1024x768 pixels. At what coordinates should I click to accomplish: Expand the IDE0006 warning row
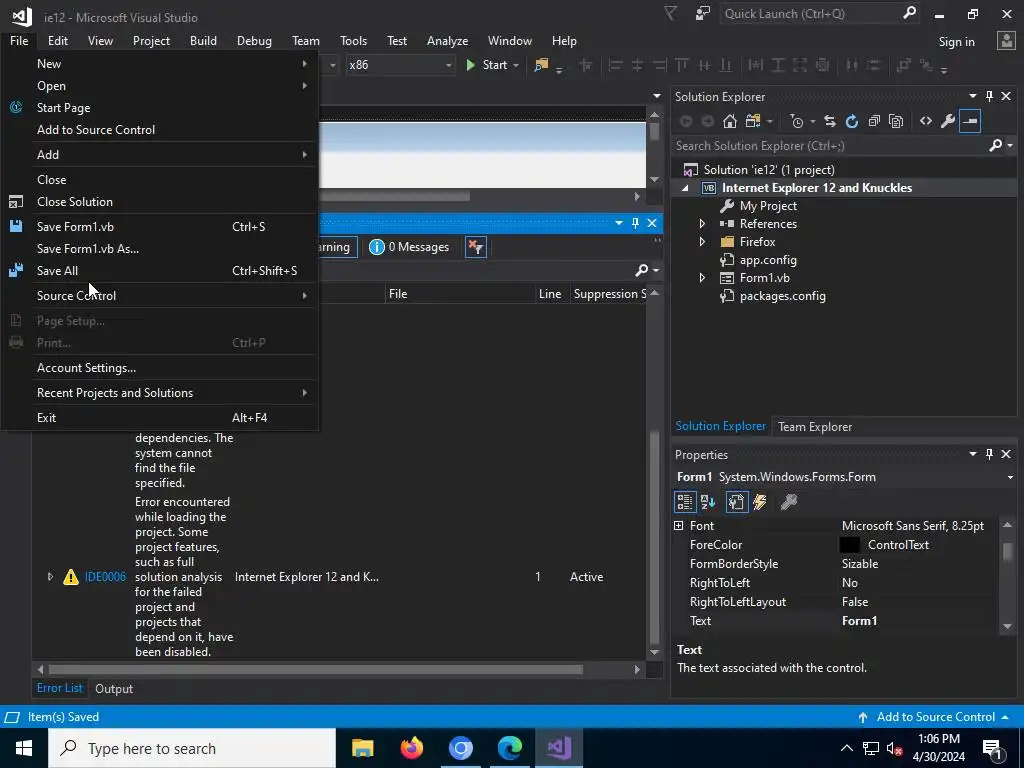pos(50,577)
